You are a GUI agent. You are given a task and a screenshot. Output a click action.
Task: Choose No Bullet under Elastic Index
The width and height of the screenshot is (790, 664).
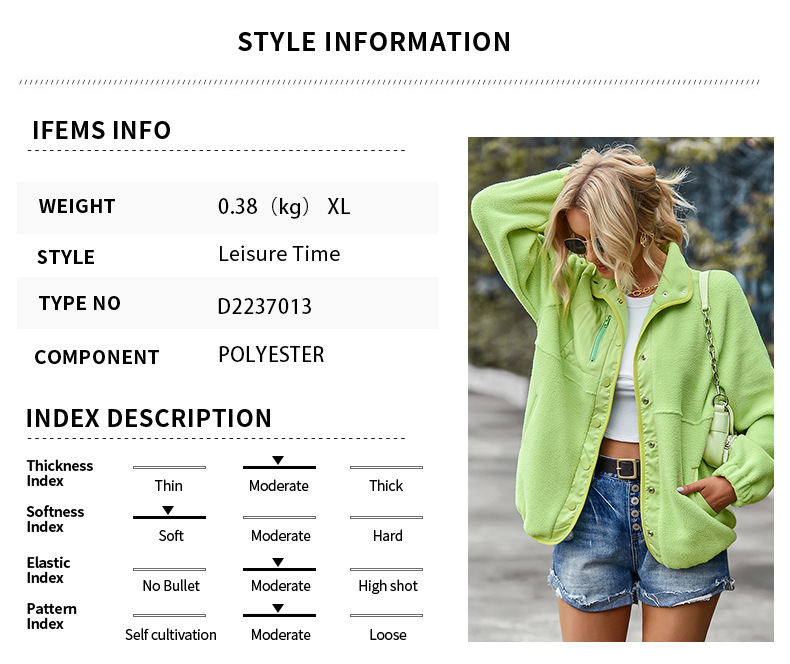pyautogui.click(x=171, y=585)
